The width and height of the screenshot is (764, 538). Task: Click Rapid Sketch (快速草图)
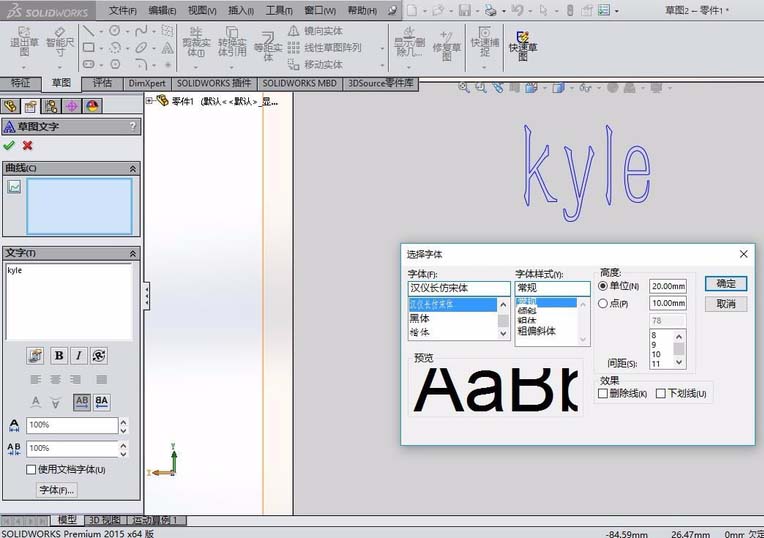point(523,46)
